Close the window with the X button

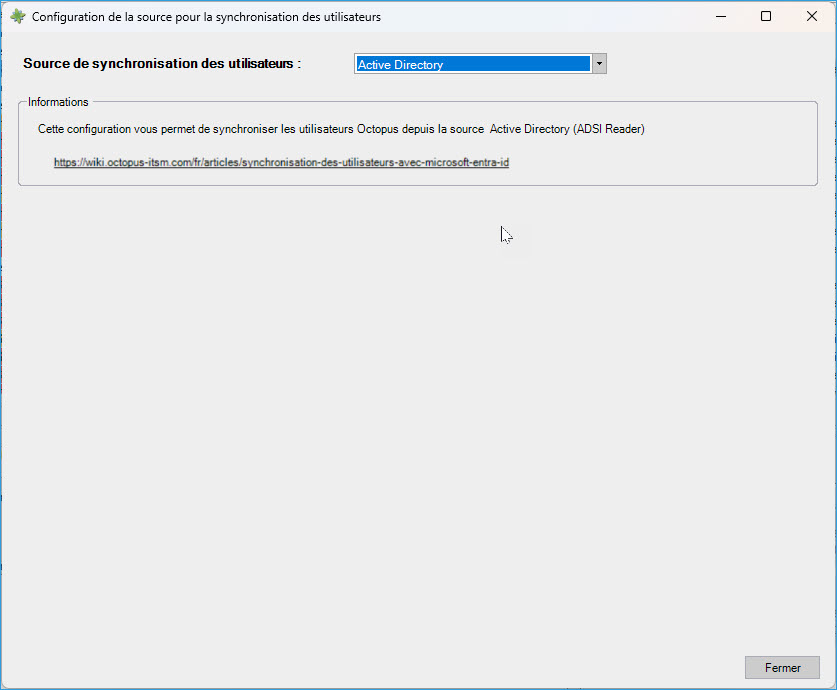point(812,17)
